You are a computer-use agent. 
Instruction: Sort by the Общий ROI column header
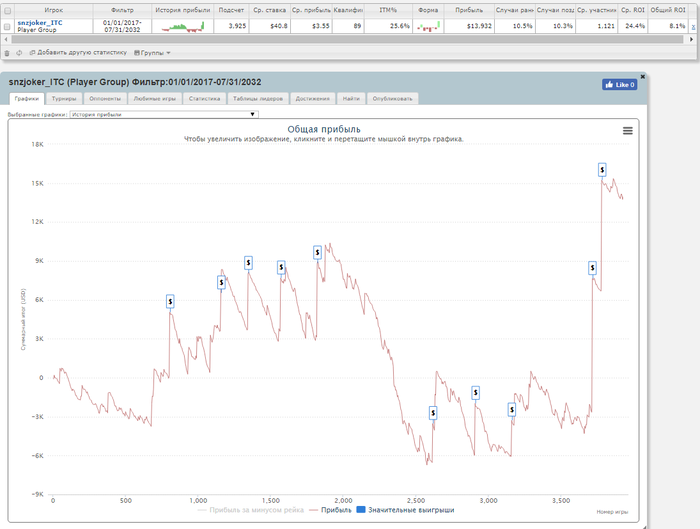[x=668, y=10]
